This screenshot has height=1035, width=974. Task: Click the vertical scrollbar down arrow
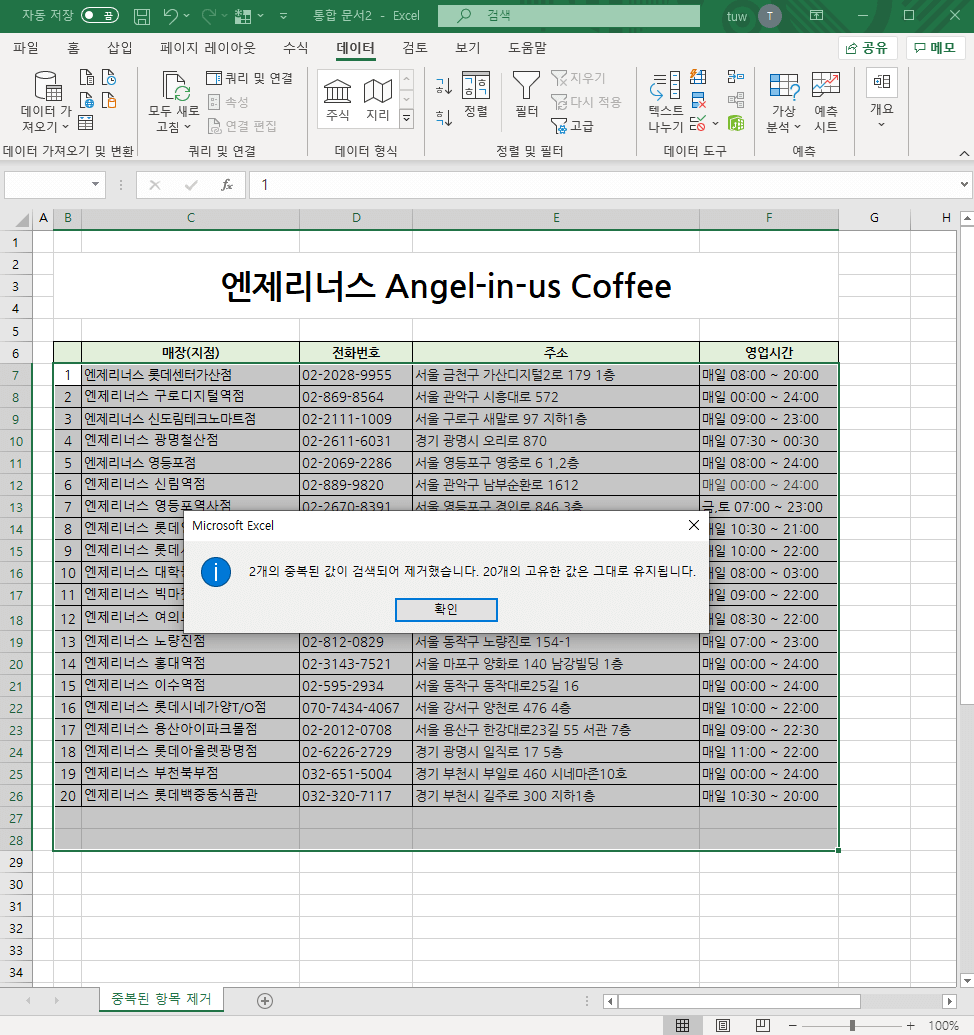[967, 980]
